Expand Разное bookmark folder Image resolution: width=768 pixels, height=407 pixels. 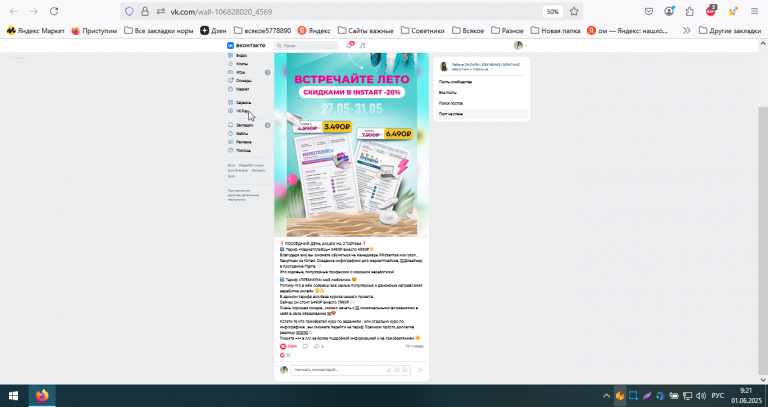click(x=507, y=30)
